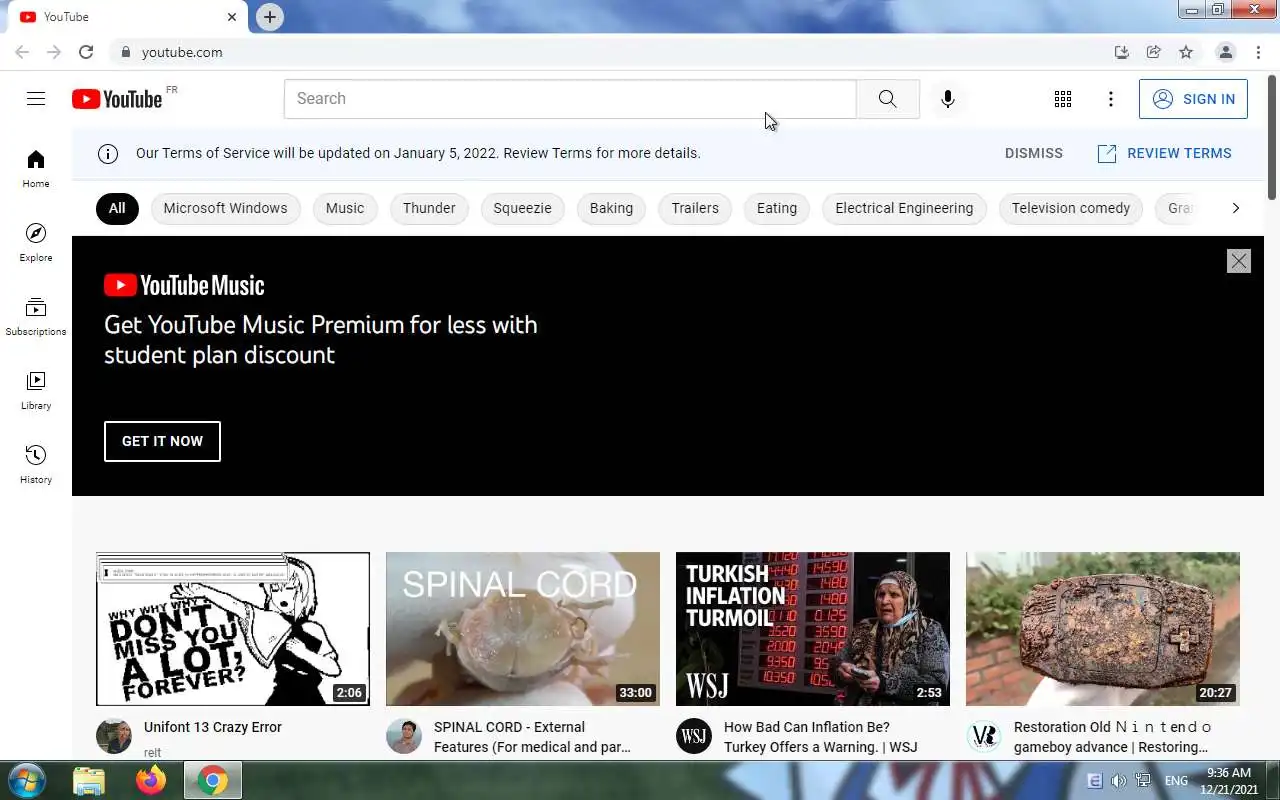Open Subscriptions in sidebar

[x=36, y=316]
